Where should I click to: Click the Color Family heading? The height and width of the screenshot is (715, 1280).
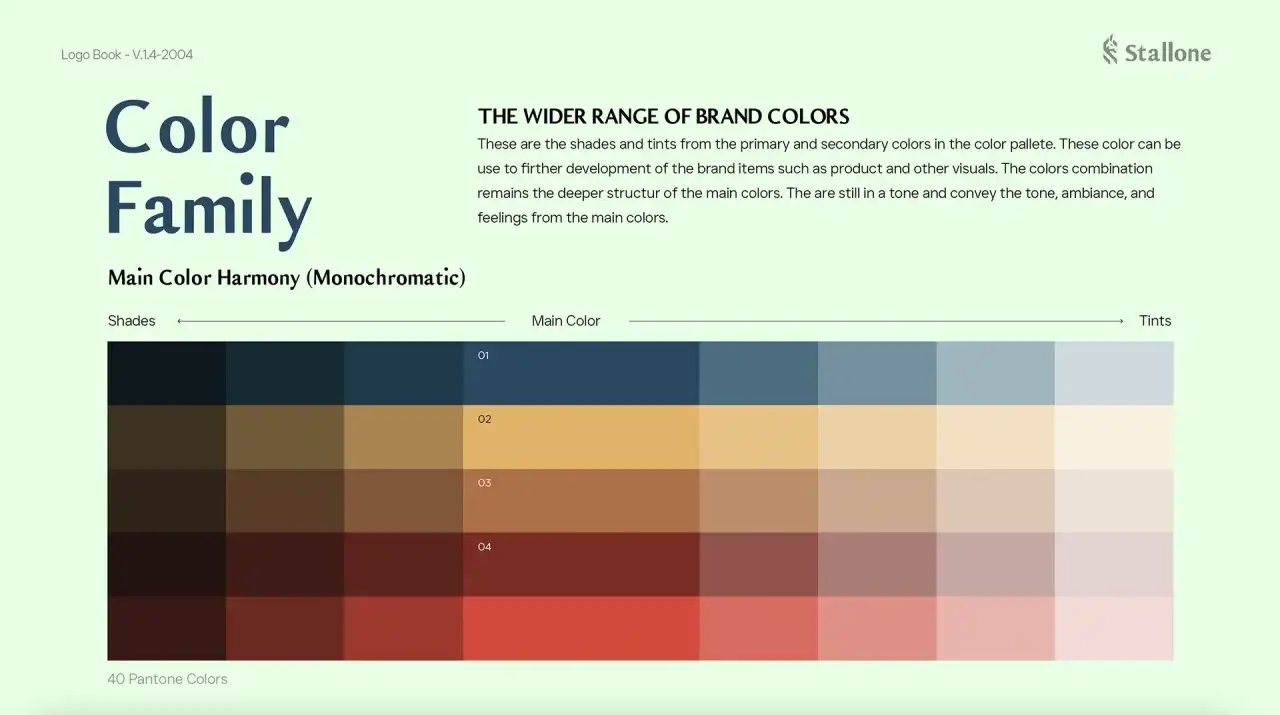(208, 172)
